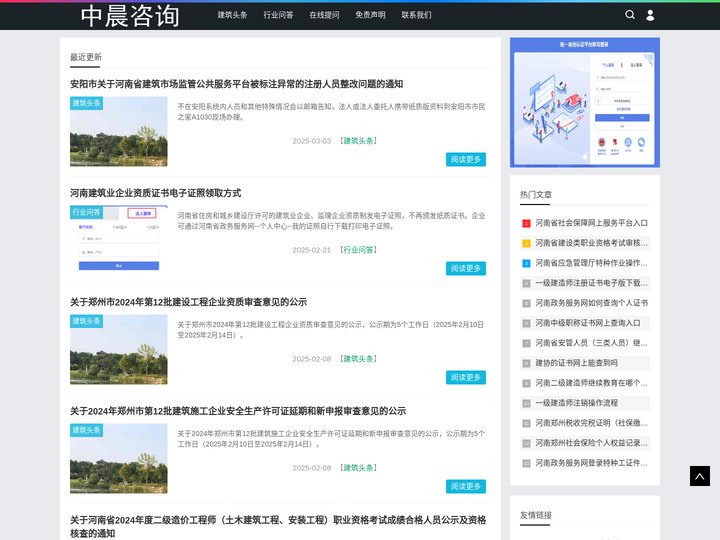Open hot article 河南郑州社会保险个人权益记录
The image size is (720, 540).
591,443
